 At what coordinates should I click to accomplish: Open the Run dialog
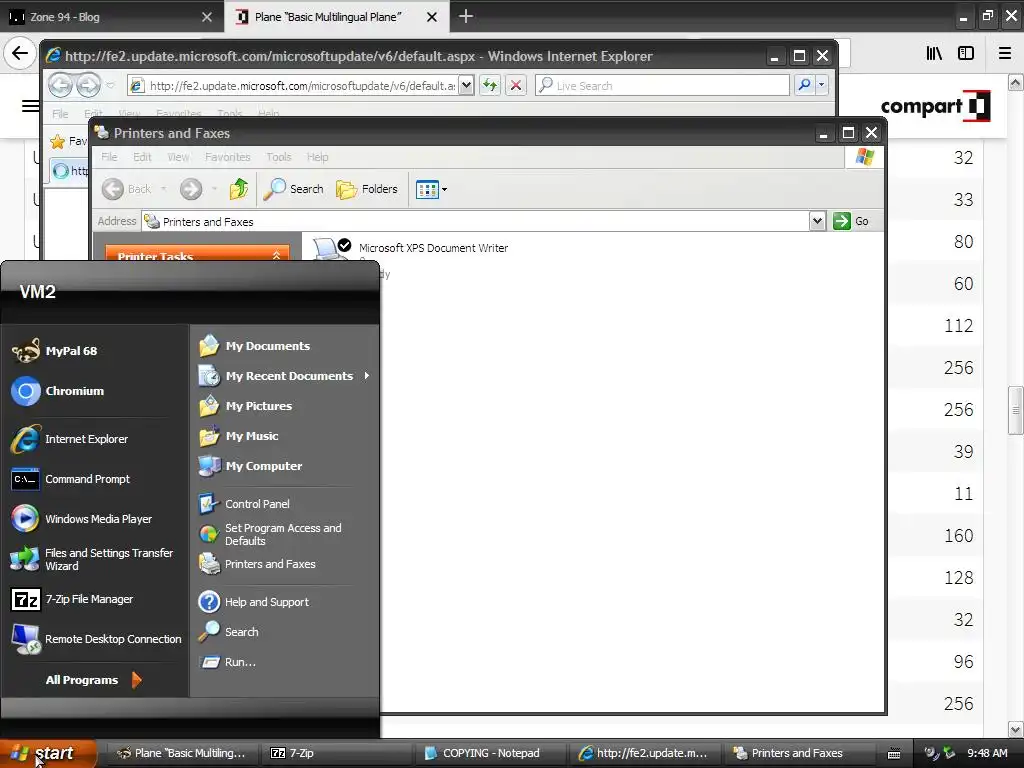[x=228, y=662]
